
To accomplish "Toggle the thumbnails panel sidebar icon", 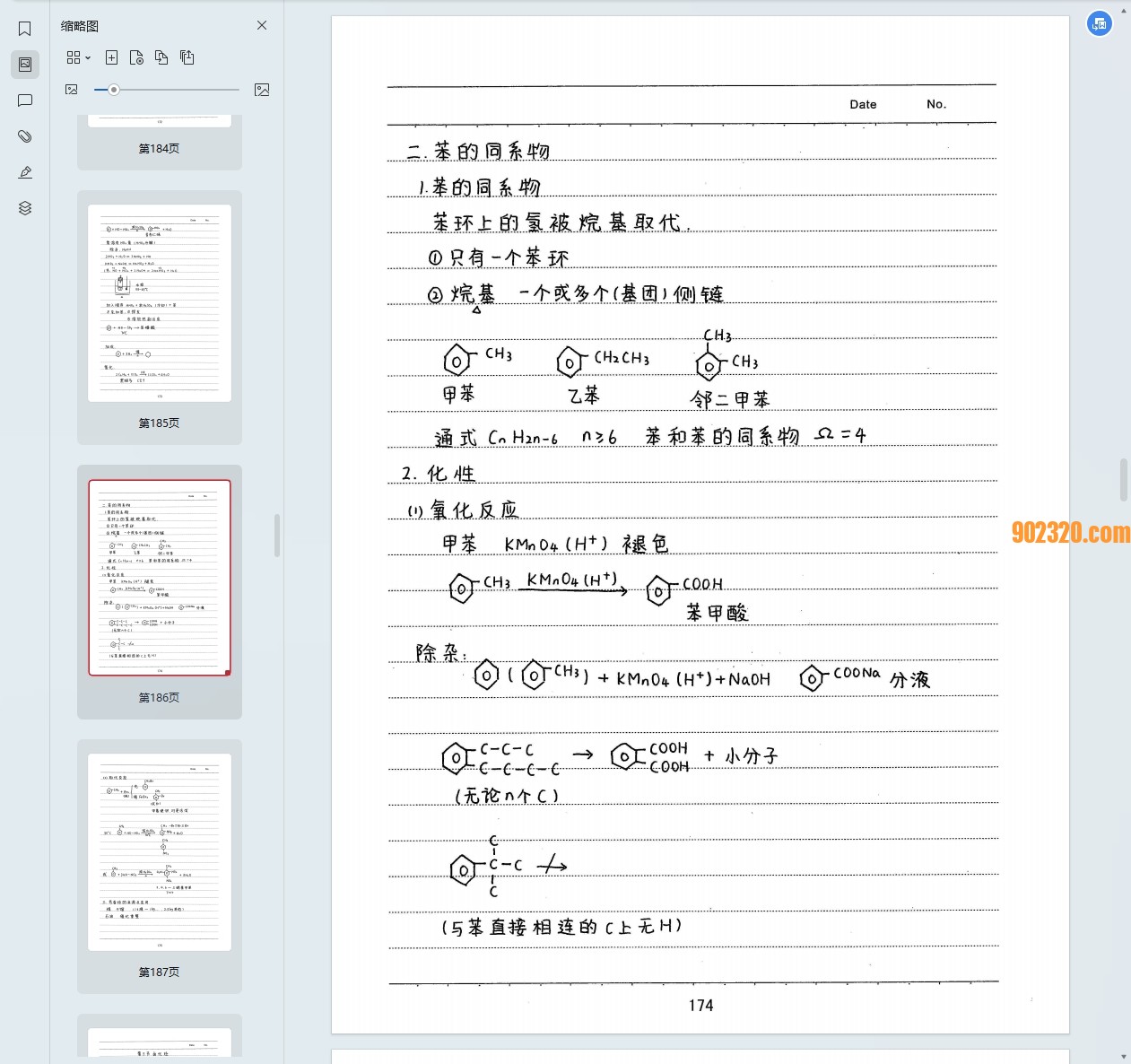I will 25,65.
